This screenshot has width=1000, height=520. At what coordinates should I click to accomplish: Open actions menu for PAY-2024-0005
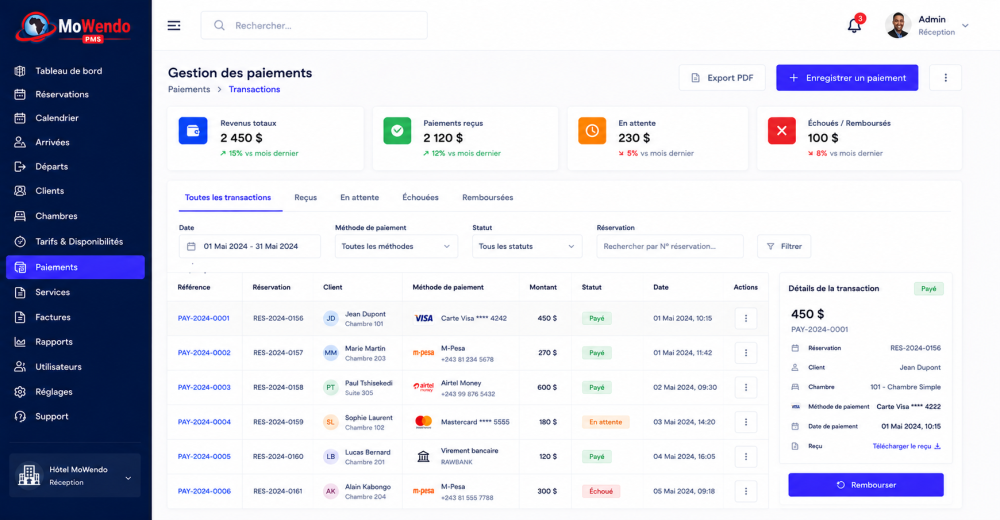(746, 456)
